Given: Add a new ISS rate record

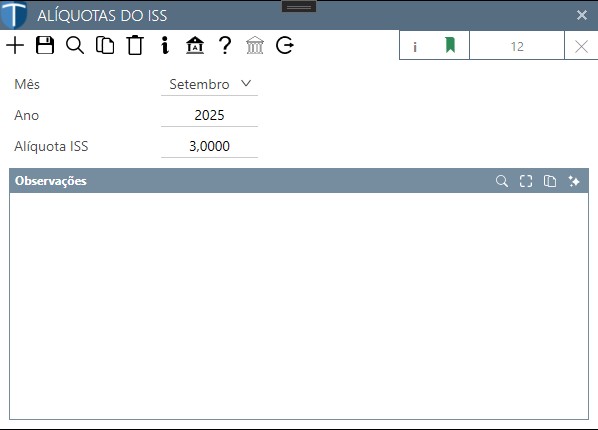Looking at the screenshot, I should click(15, 46).
